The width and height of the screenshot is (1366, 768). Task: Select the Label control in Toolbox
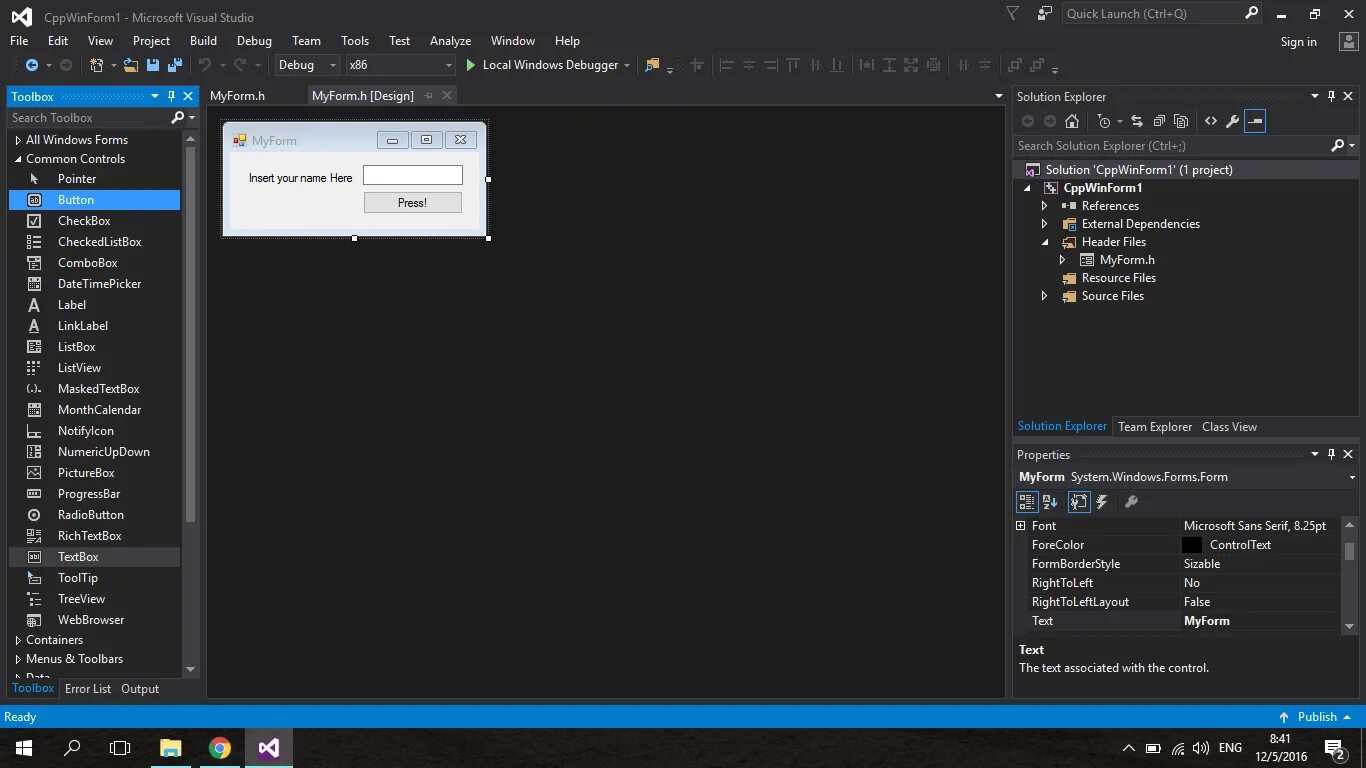tap(94, 305)
